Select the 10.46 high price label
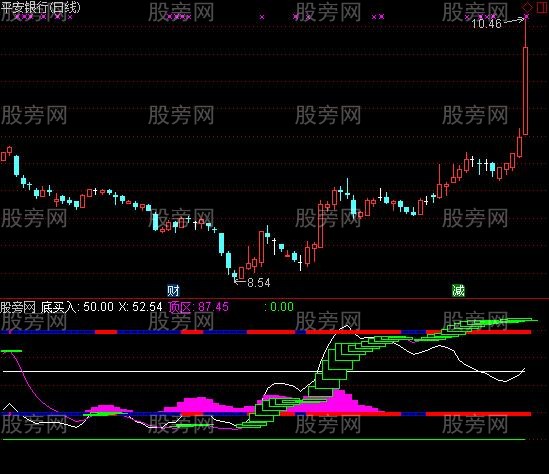The width and height of the screenshot is (549, 474). click(x=486, y=24)
